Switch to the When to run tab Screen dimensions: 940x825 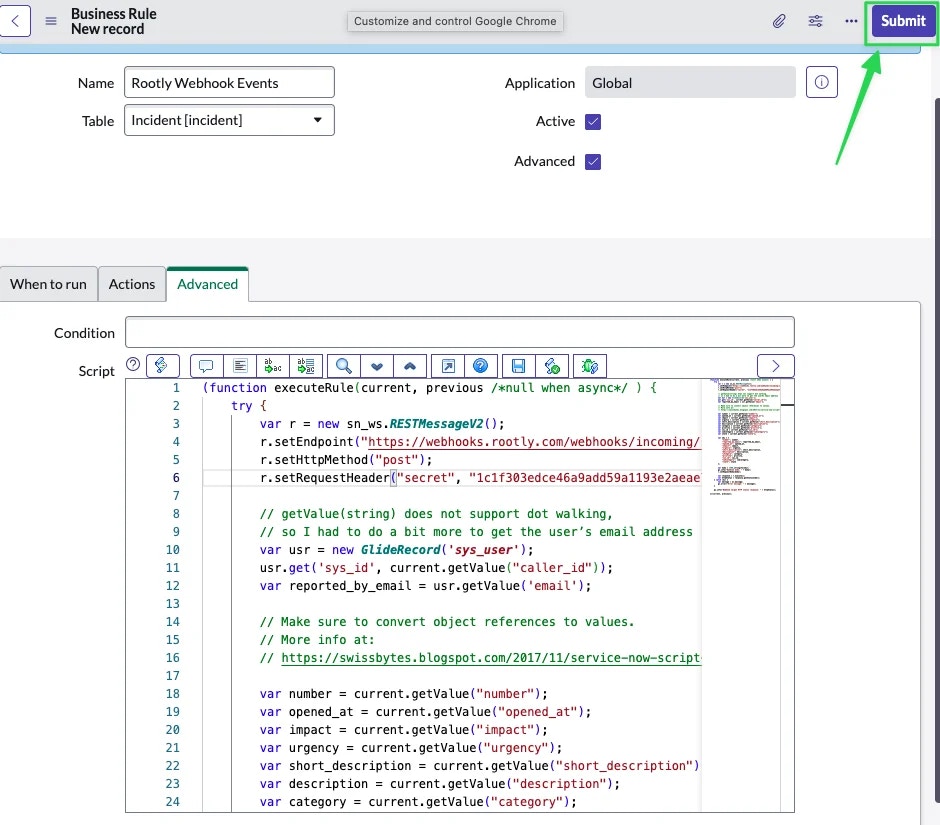pyautogui.click(x=48, y=284)
